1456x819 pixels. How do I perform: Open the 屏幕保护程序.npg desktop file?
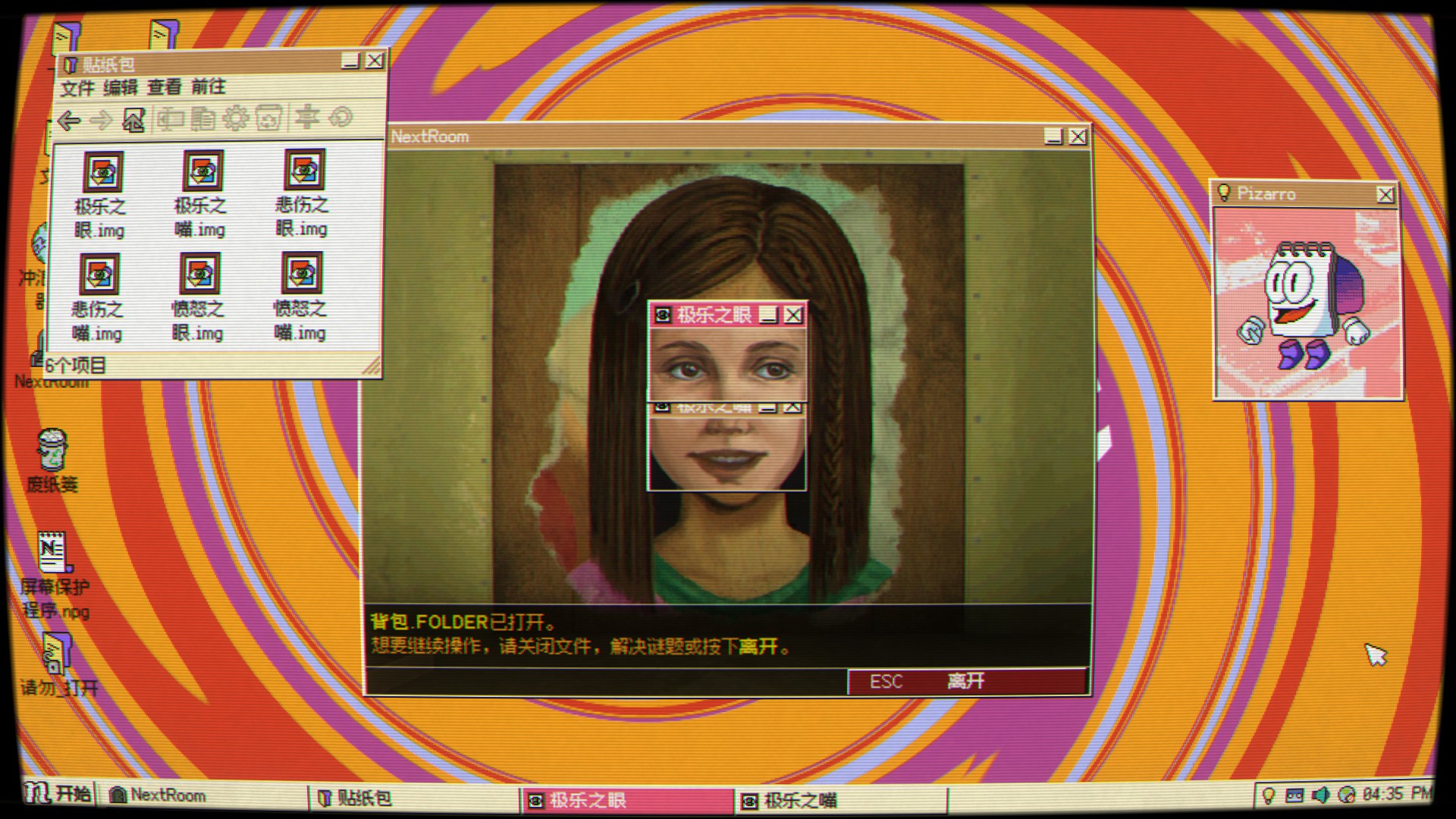pos(55,576)
